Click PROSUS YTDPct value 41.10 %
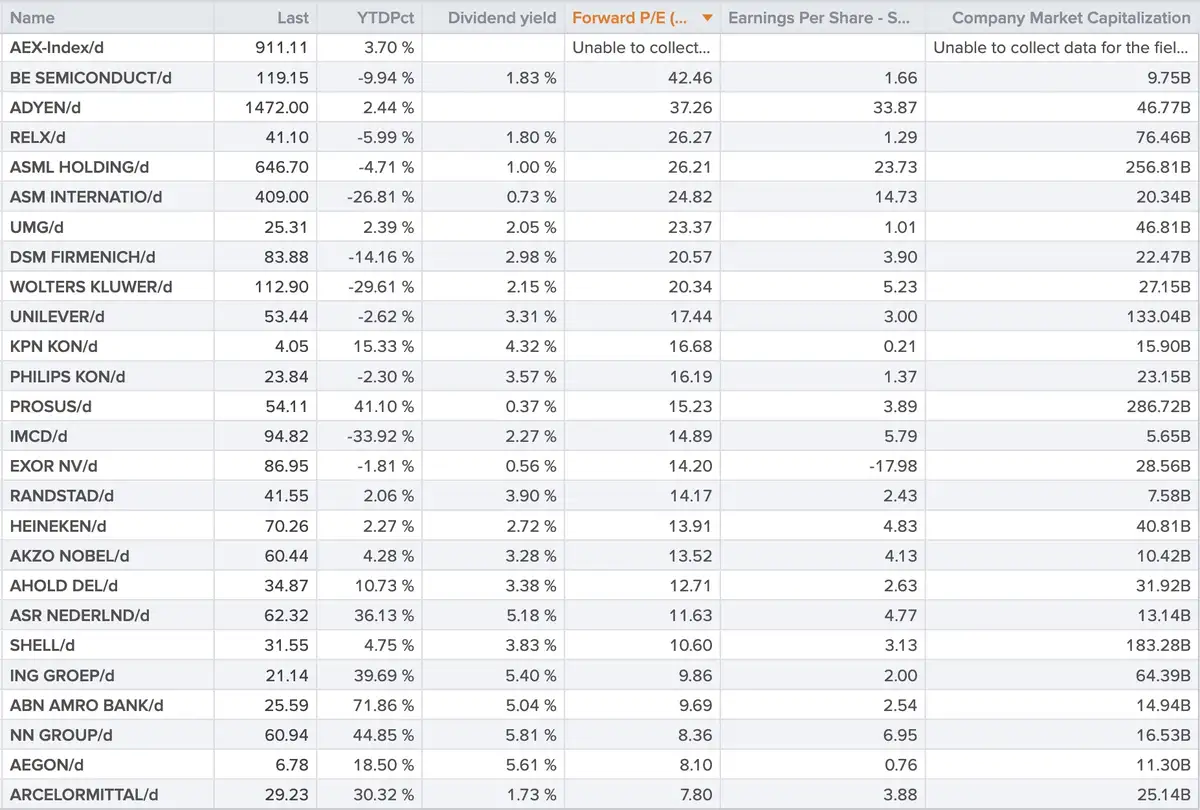Screen dimensions: 1200x810 click(384, 407)
